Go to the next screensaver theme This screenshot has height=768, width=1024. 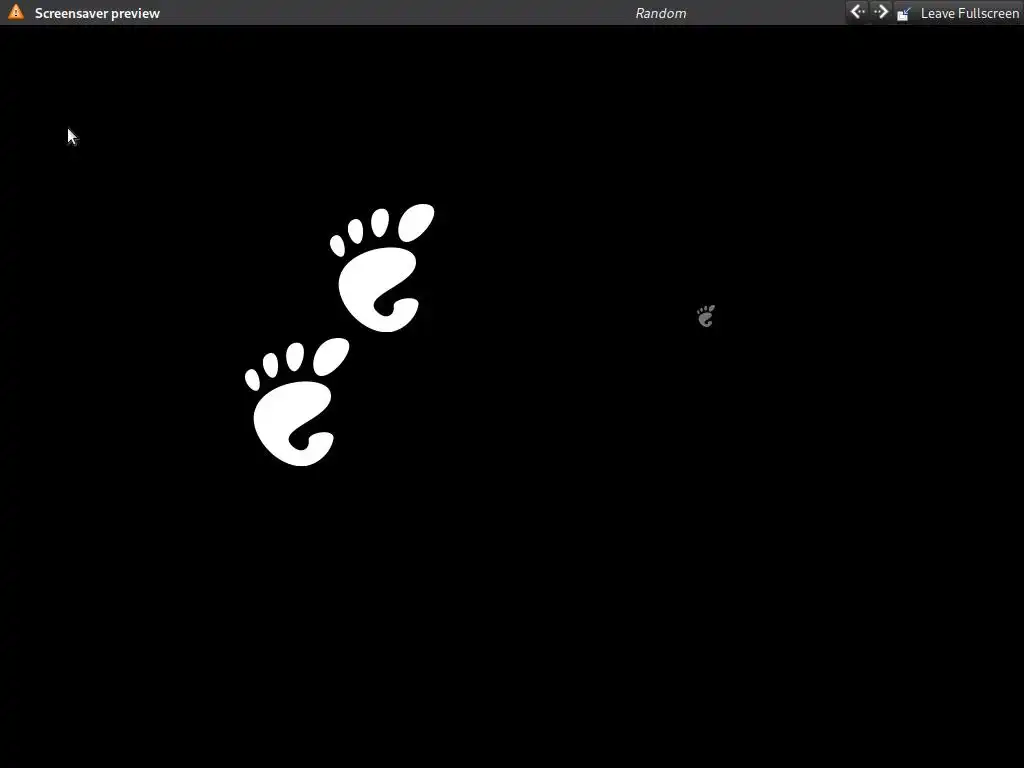coord(881,12)
